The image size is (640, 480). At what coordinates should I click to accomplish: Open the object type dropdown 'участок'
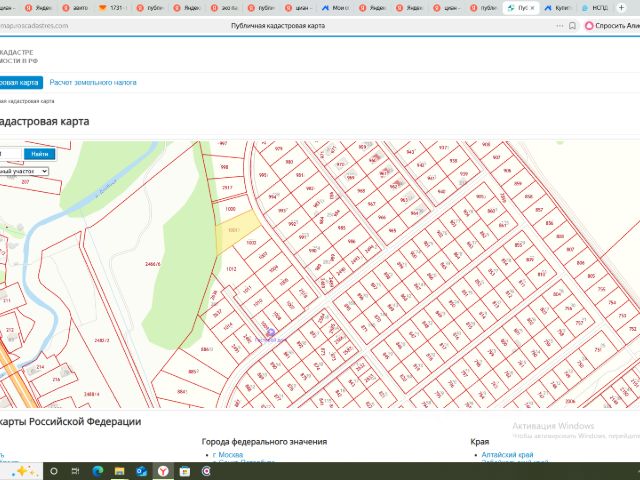point(24,171)
